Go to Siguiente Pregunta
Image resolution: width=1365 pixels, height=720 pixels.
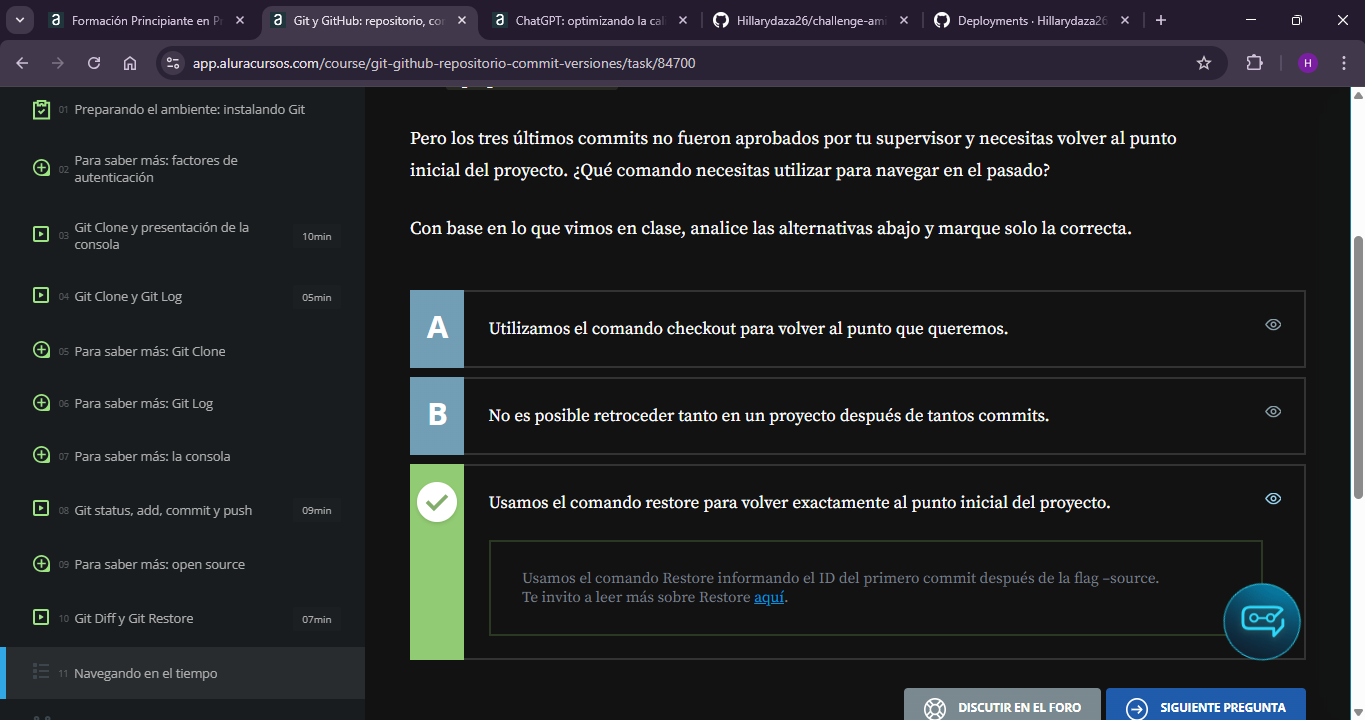(1206, 706)
